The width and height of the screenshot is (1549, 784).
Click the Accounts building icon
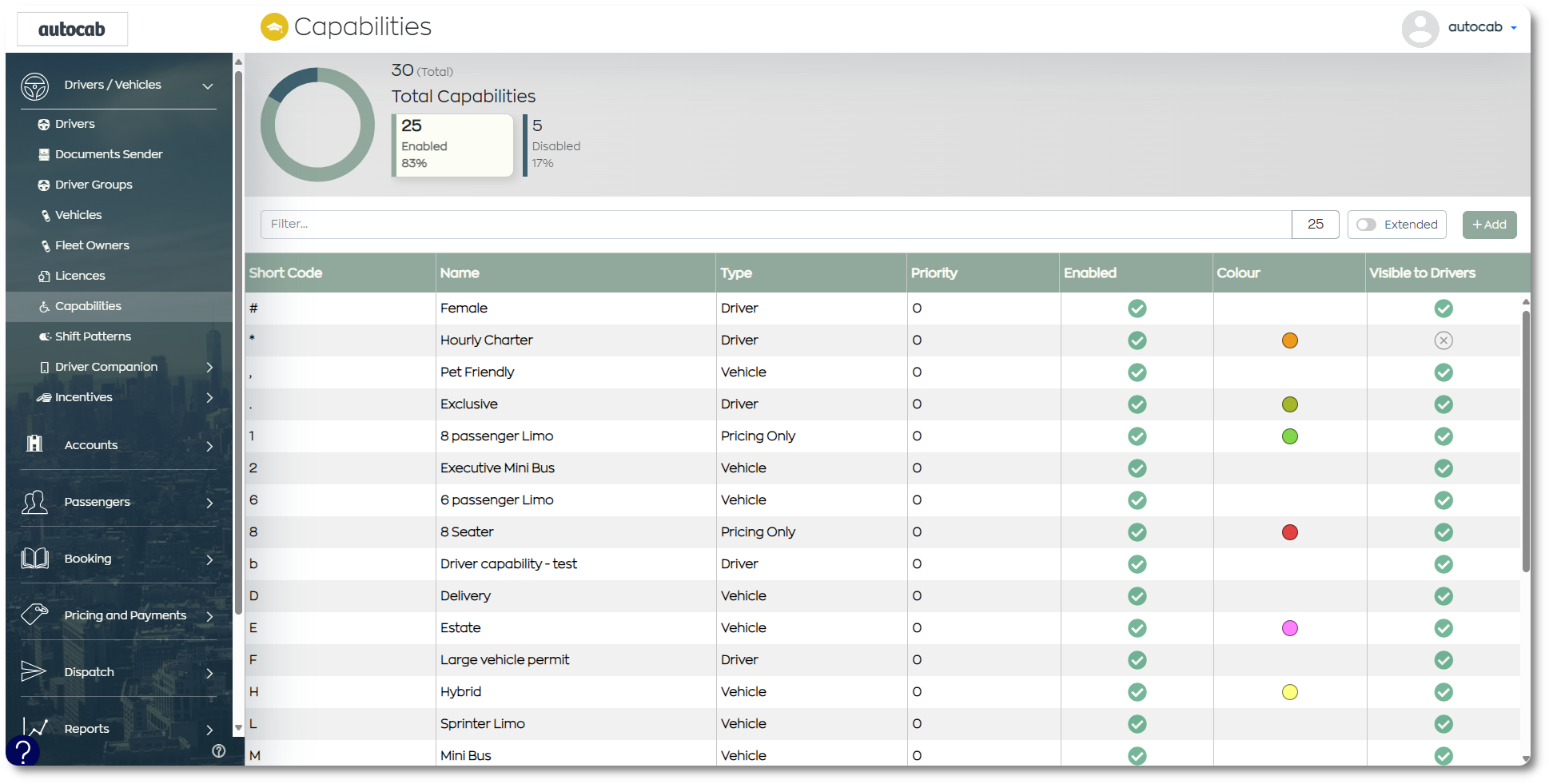pyautogui.click(x=34, y=444)
